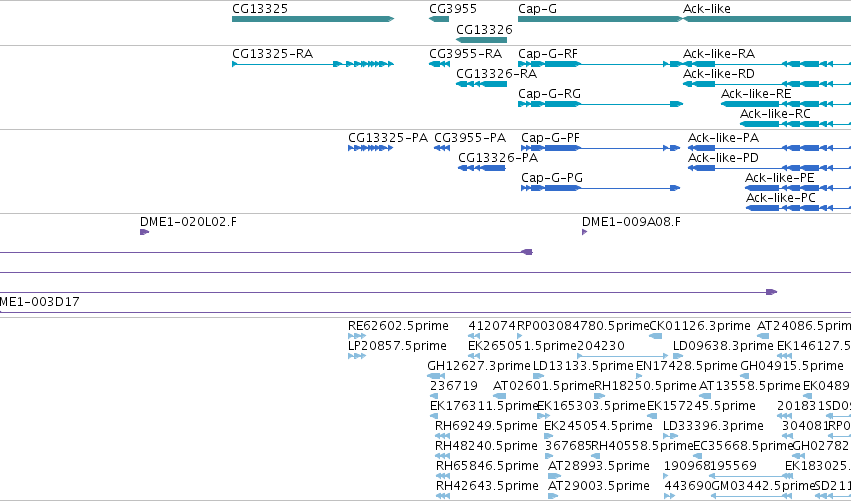Select the AT02601.5prime EST label

543,386
